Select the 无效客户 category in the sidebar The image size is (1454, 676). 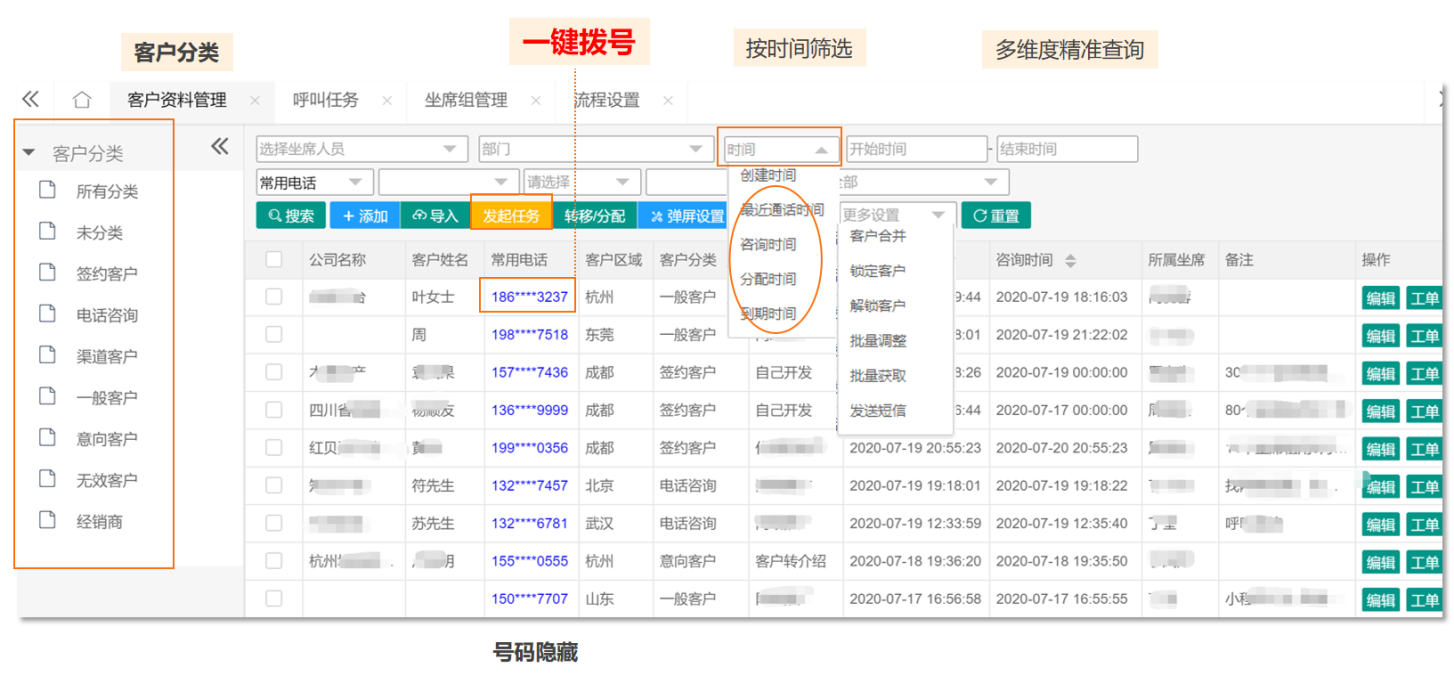tap(107, 480)
